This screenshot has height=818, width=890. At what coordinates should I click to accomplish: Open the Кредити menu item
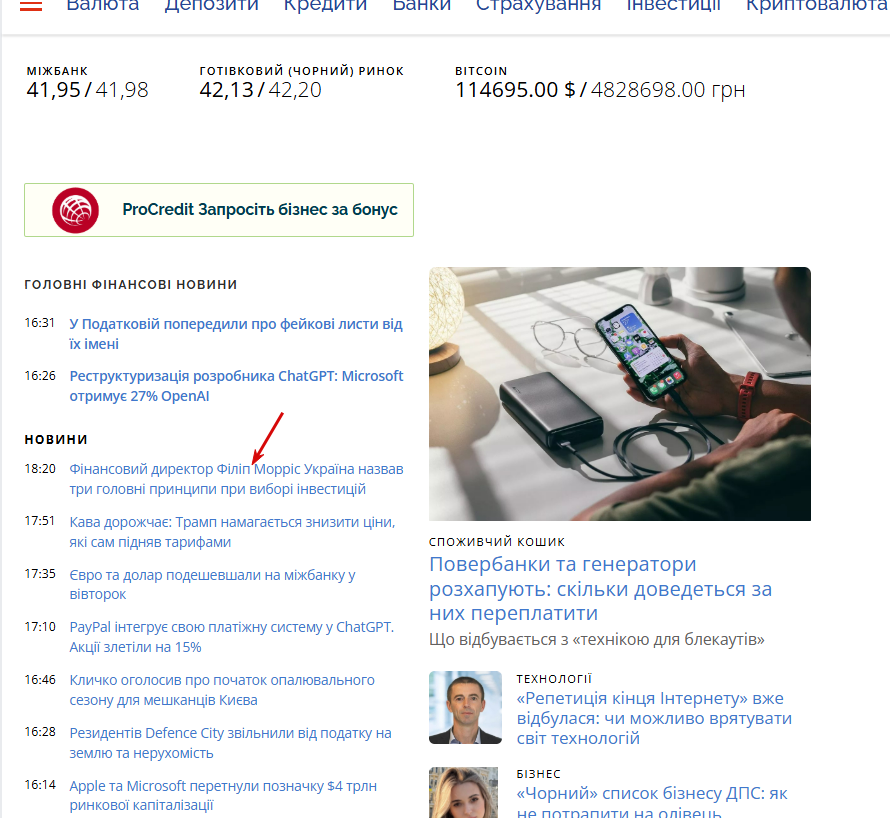coord(325,5)
